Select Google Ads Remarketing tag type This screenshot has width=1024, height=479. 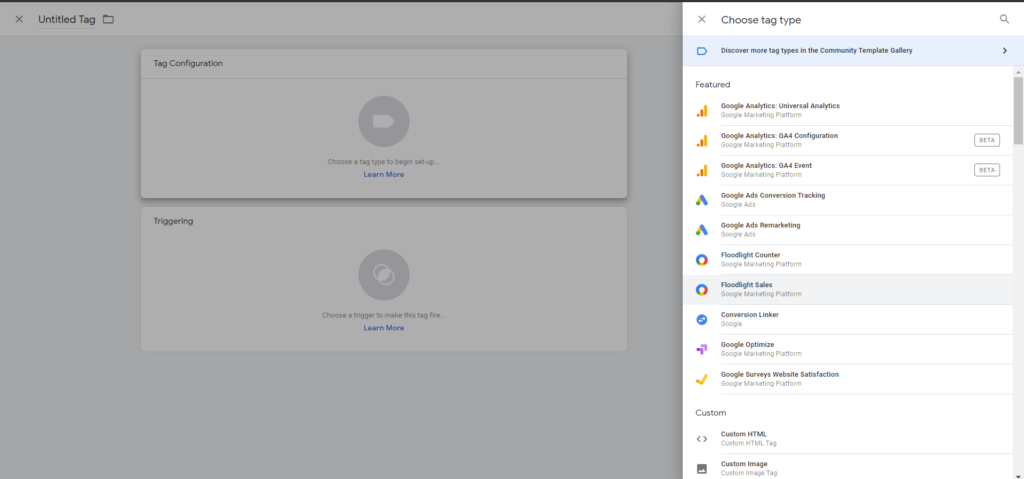[848, 230]
